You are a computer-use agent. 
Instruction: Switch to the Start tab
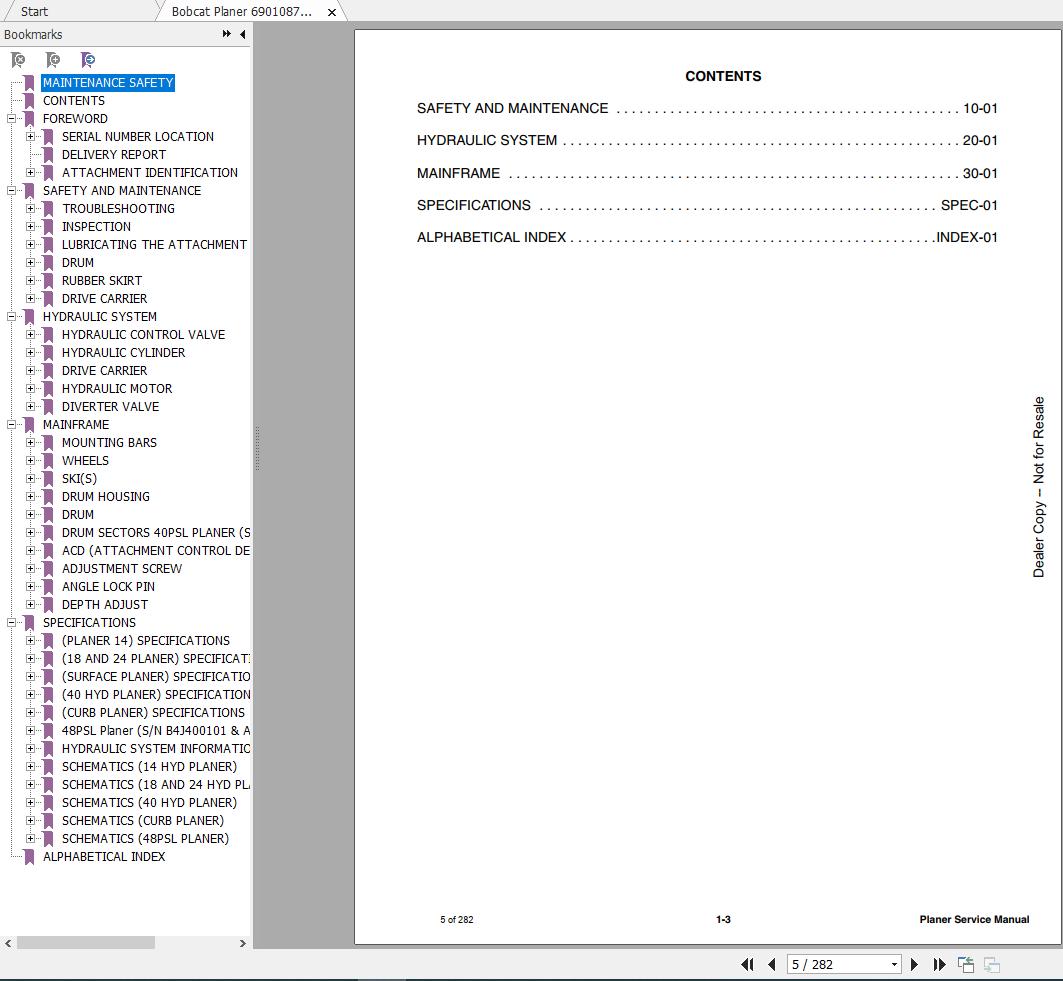[35, 12]
